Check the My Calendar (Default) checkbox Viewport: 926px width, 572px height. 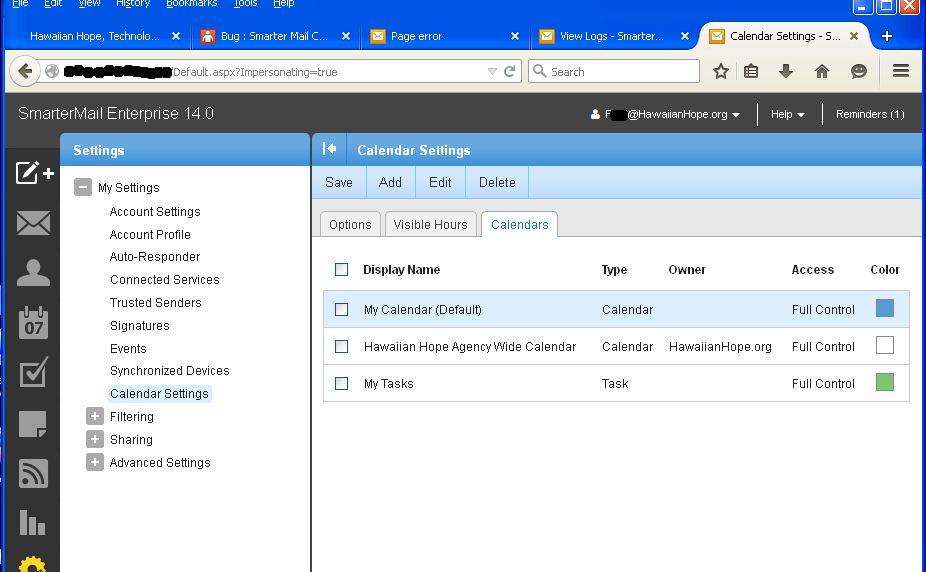[x=341, y=309]
